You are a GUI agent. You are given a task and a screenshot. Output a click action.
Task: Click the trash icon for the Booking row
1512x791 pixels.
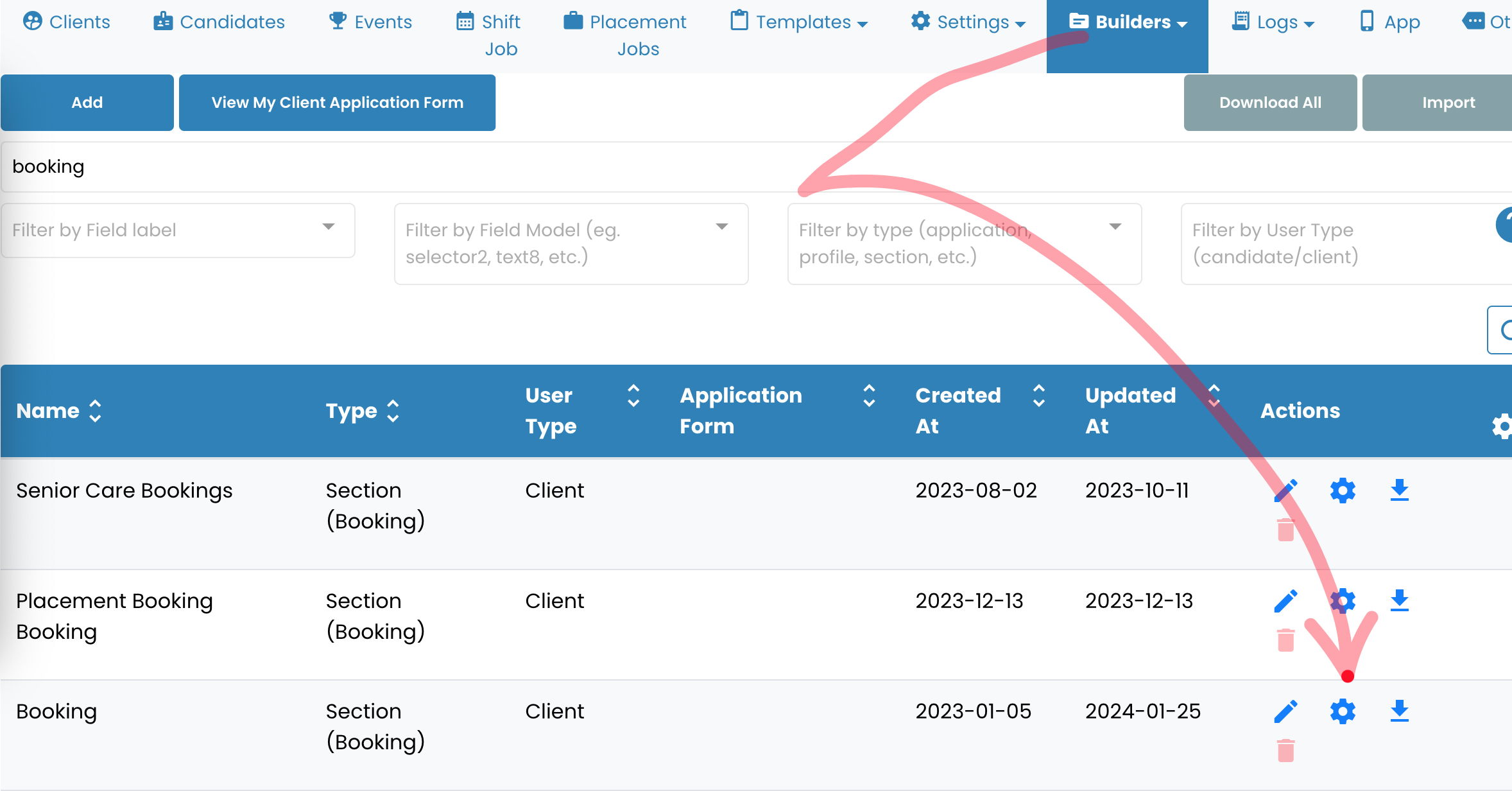1285,751
